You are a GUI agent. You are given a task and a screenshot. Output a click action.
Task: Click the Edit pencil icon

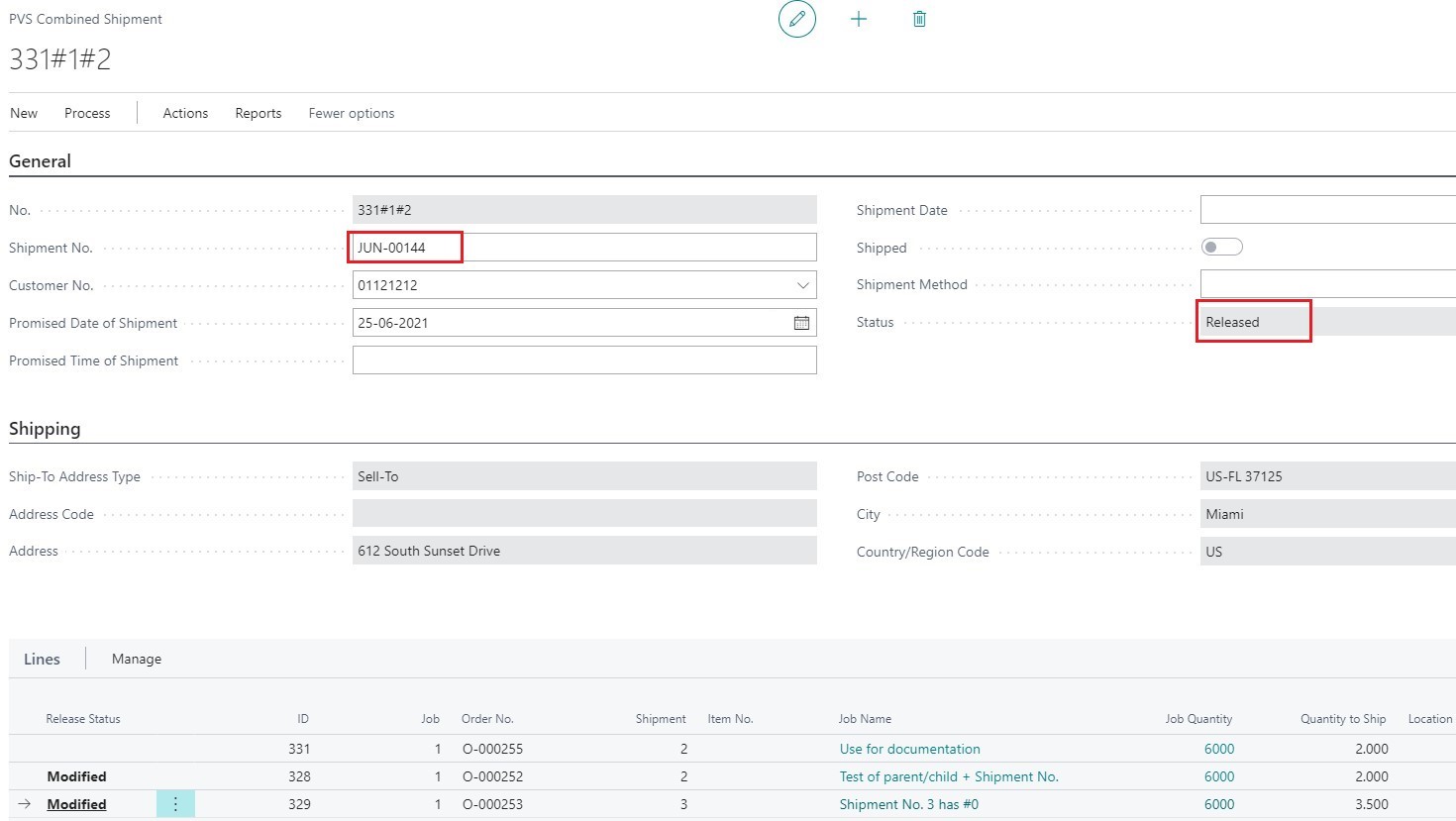(797, 19)
